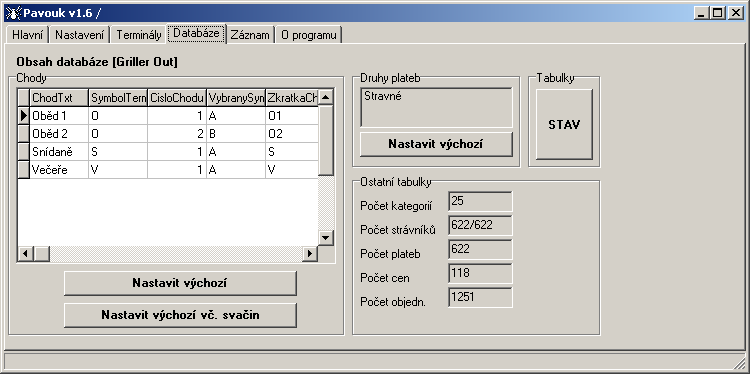Click the horizontal scrollbar thumb of grid

41,253
